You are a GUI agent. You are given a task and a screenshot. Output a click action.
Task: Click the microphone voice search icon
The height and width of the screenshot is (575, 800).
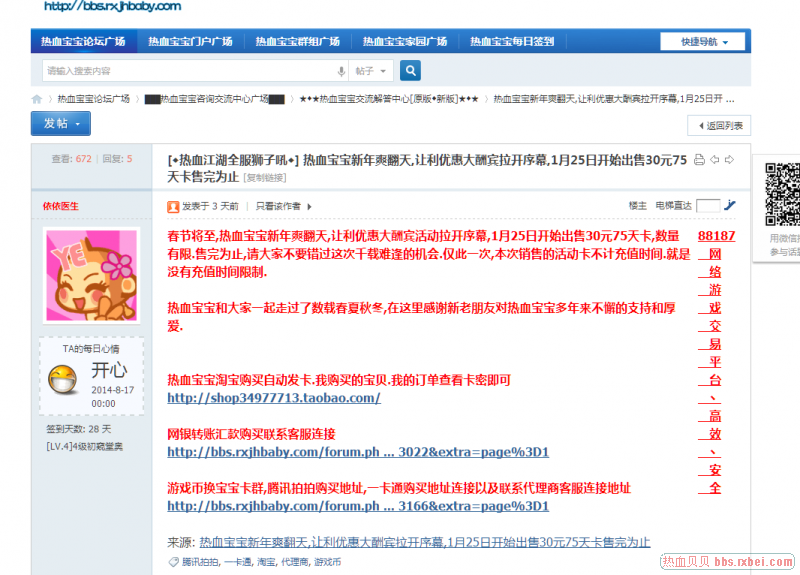[x=341, y=71]
